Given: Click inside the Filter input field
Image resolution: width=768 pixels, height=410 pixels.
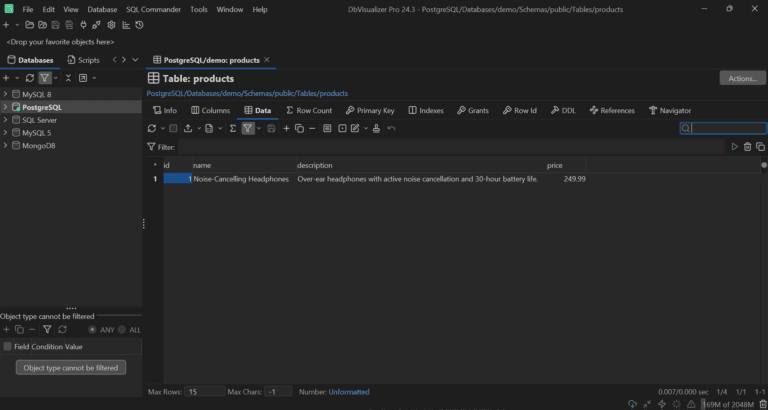Looking at the screenshot, I should click(x=451, y=146).
